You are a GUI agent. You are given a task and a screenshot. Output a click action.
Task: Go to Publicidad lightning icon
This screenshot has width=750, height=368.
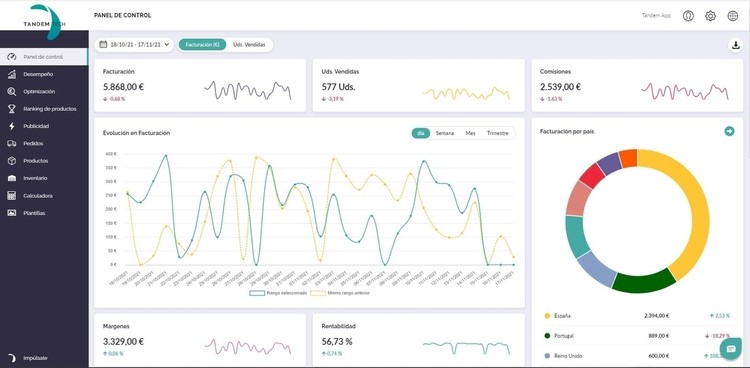(12, 126)
